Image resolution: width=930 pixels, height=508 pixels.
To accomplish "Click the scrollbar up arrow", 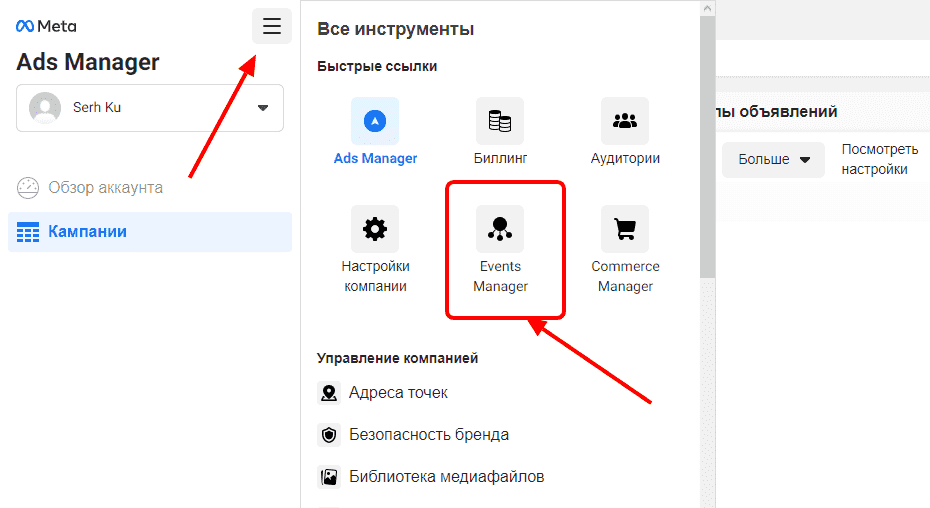I will [707, 8].
